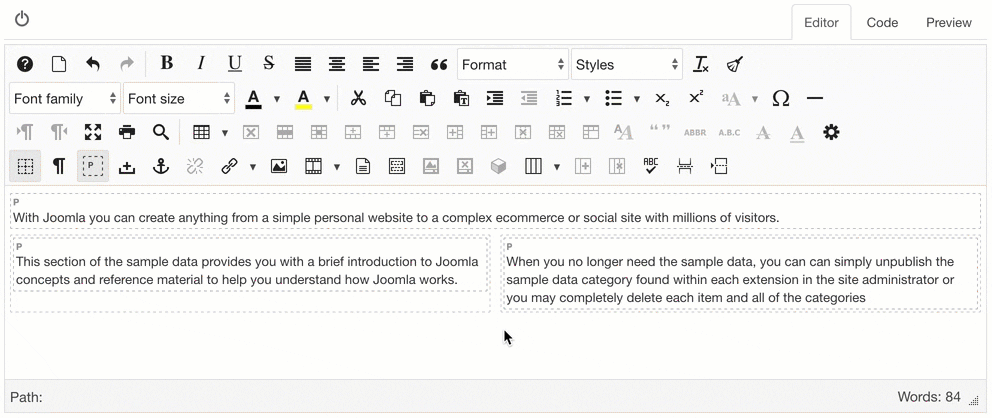Insert a blockquote
Viewport: 992px width, 418px height.
[x=439, y=64]
